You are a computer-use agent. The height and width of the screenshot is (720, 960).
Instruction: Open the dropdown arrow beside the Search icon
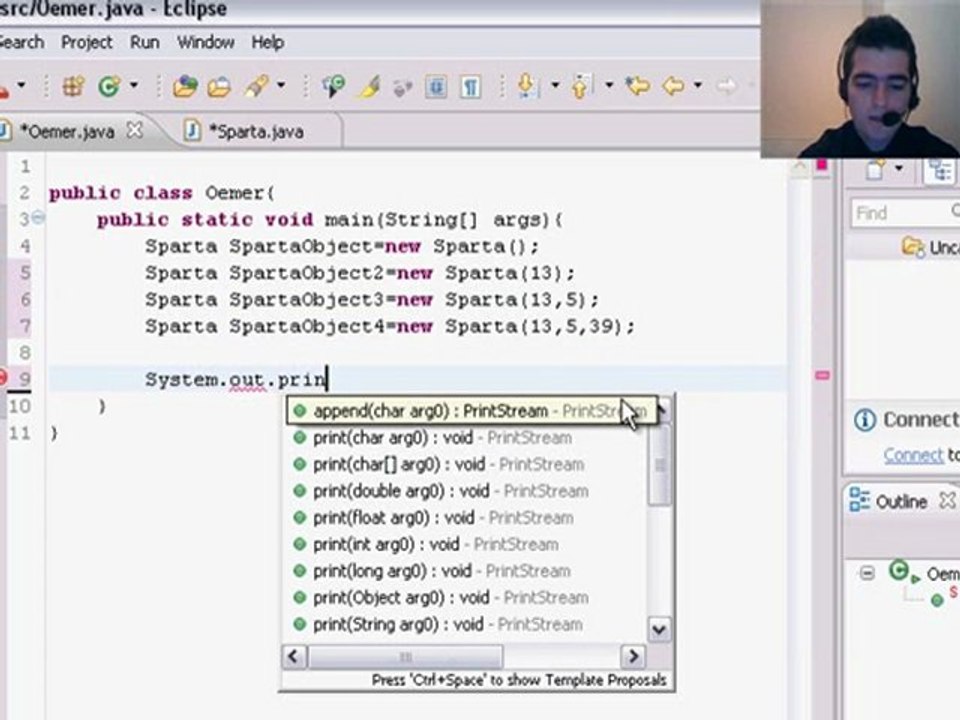[x=280, y=86]
